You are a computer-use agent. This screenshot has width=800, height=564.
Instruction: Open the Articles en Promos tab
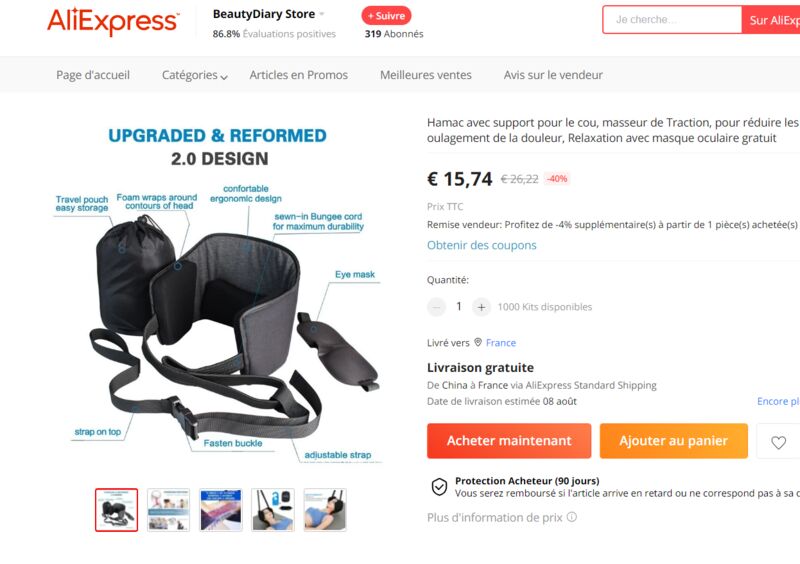298,75
